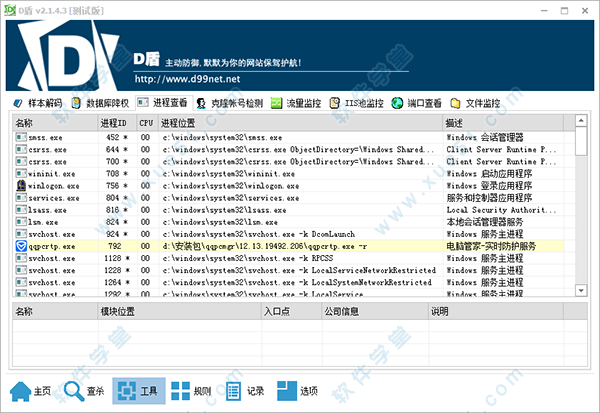Open the 流量监控 tab
The height and width of the screenshot is (413, 600).
click(x=296, y=103)
